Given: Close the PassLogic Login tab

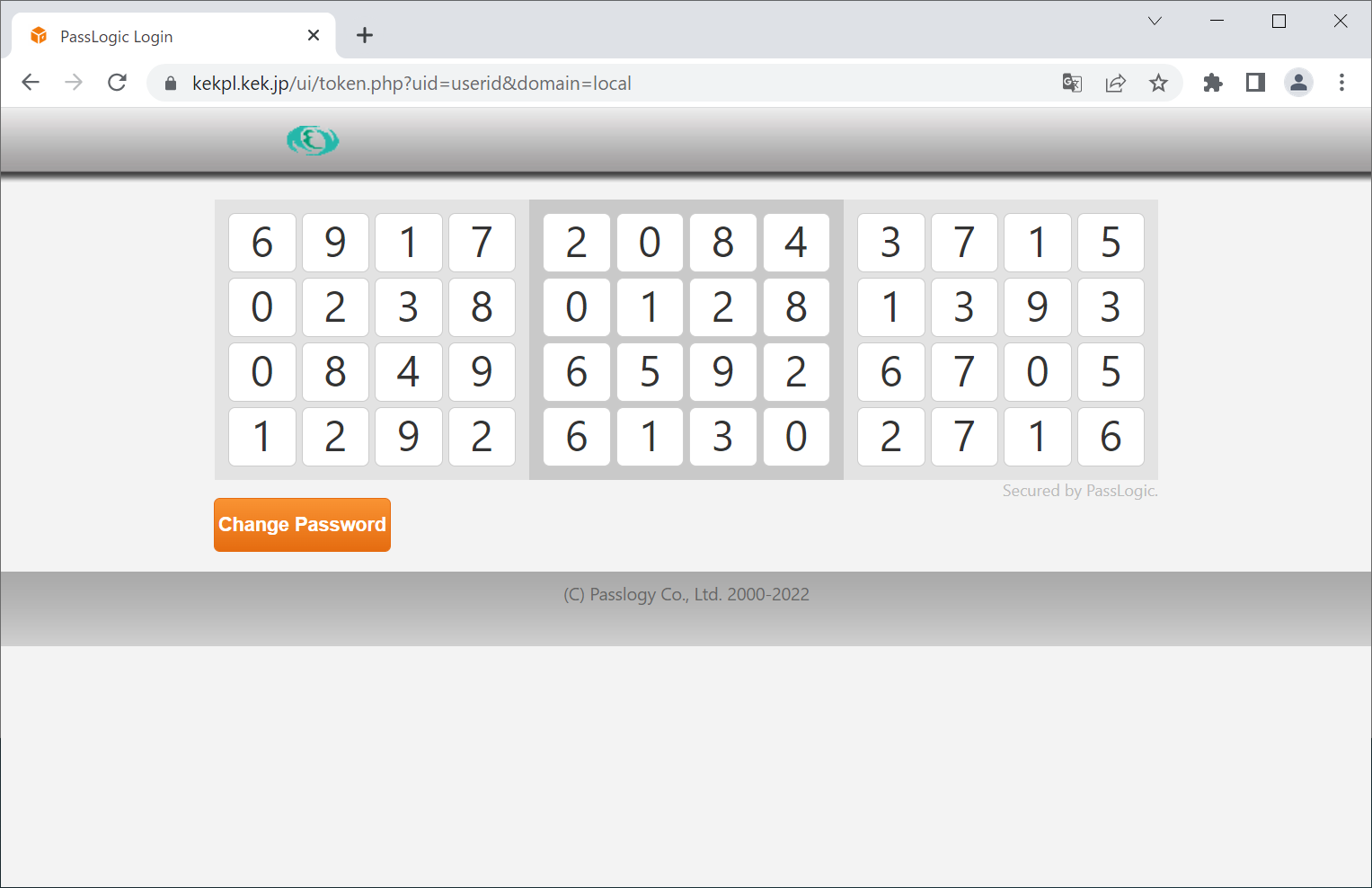Looking at the screenshot, I should [x=314, y=36].
